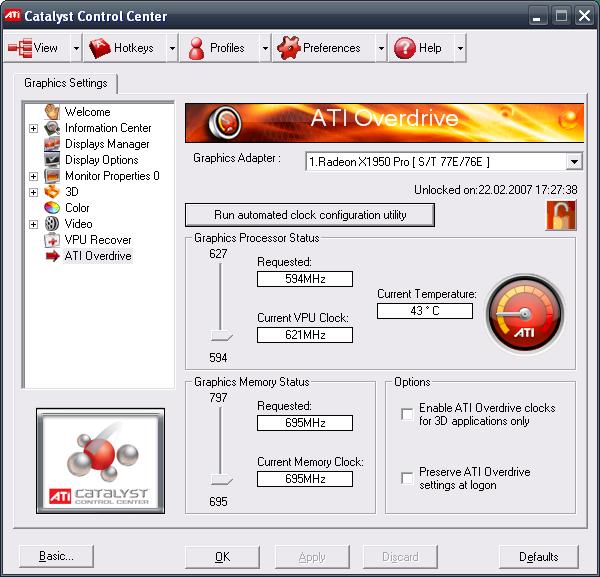Click the Basic... button
Screen dimensions: 600x577
coord(56,556)
